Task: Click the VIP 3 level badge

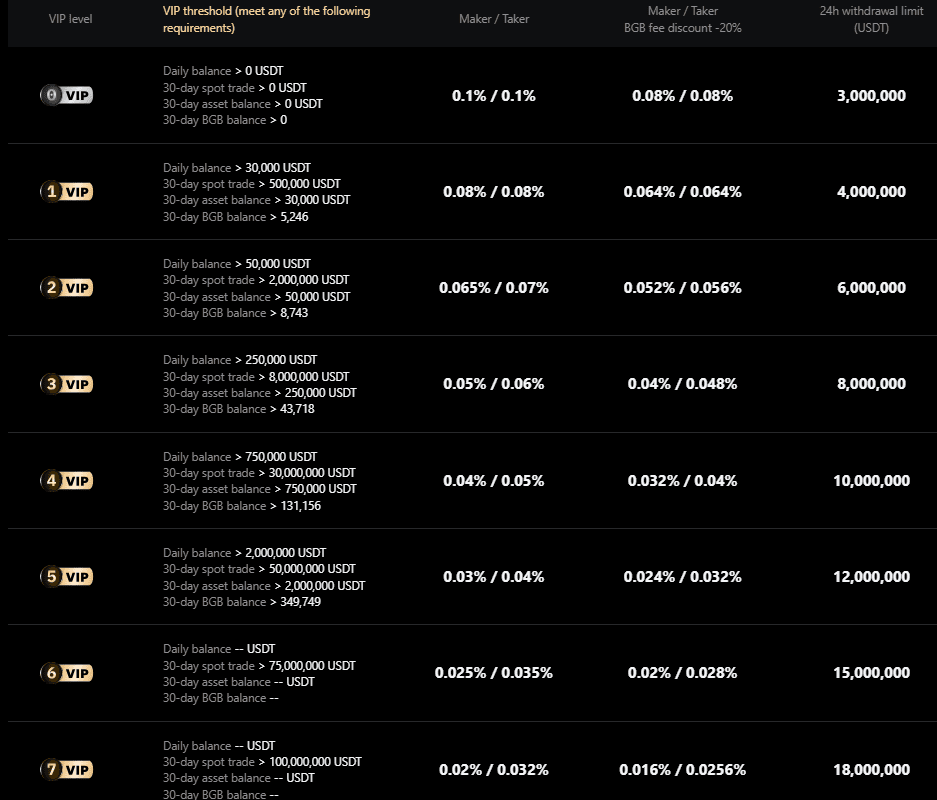Action: [67, 384]
